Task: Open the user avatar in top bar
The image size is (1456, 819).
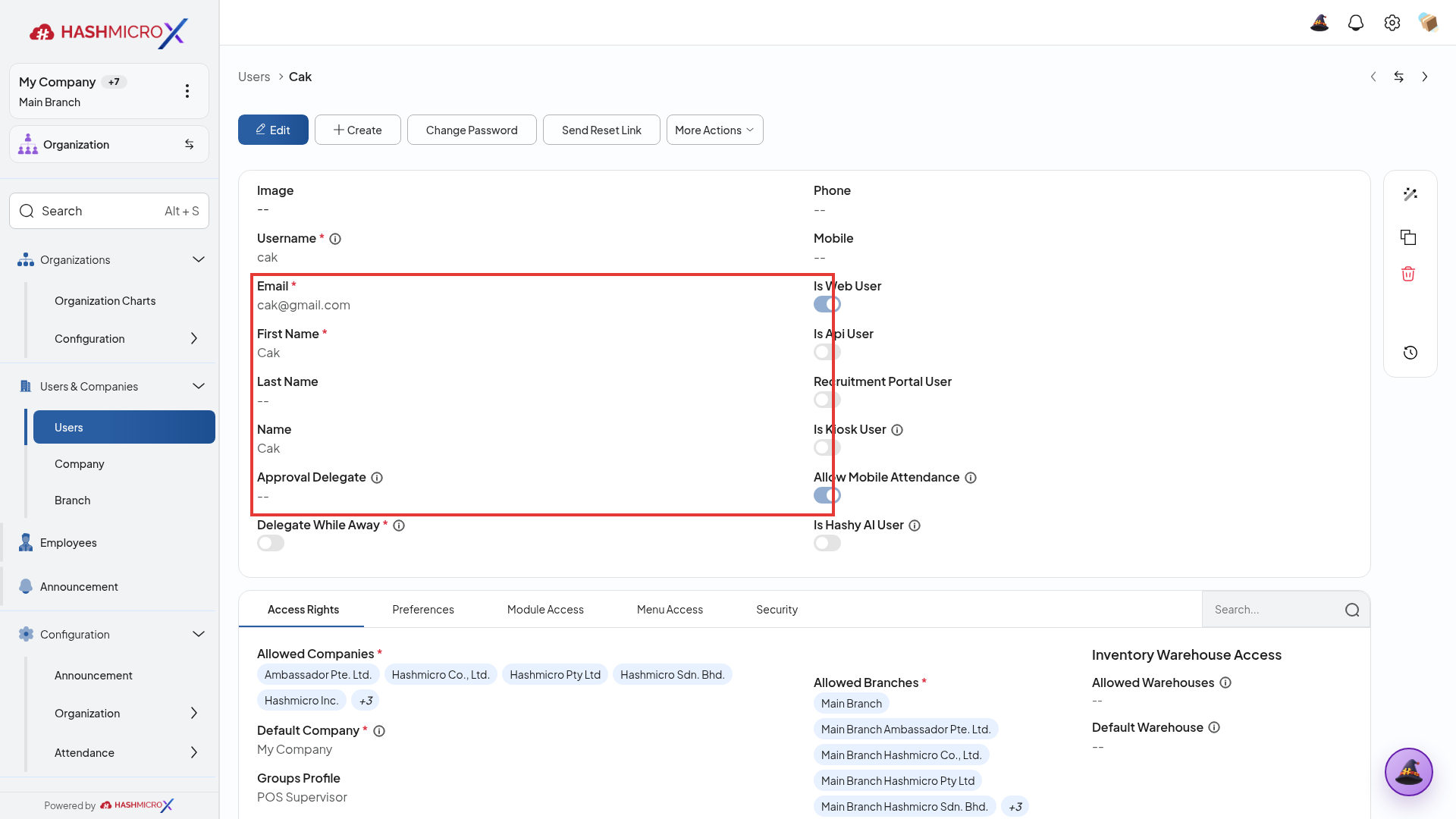Action: (1429, 23)
